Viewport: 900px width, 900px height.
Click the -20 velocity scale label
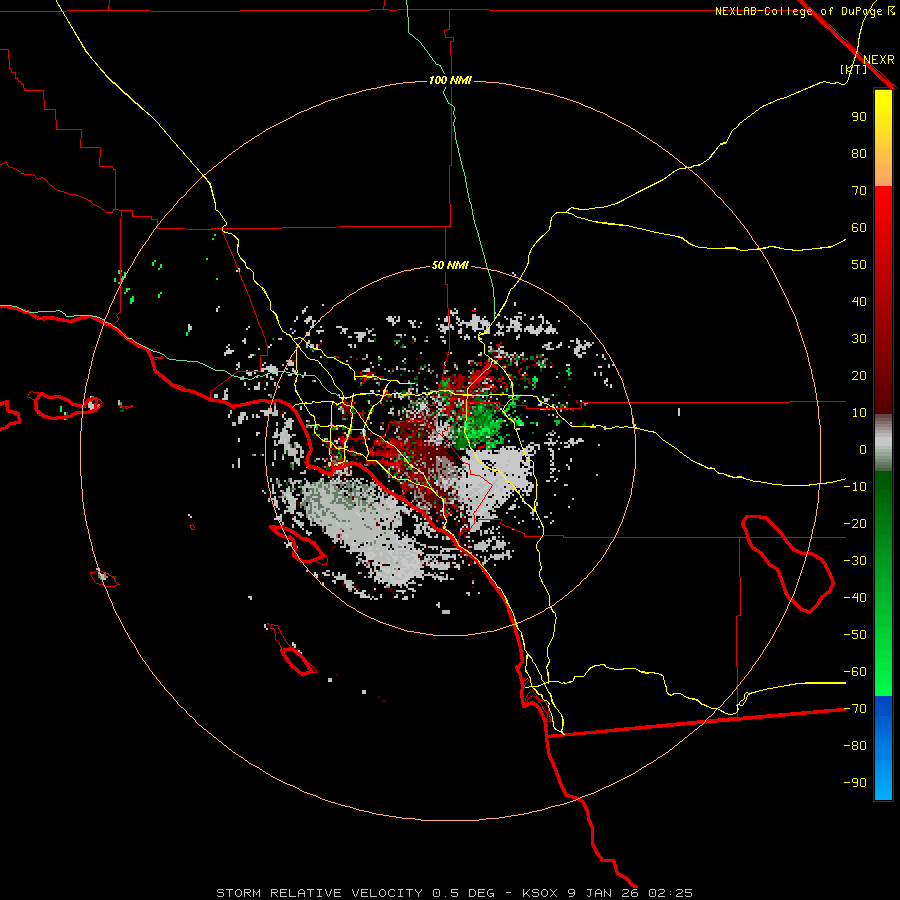(x=855, y=523)
